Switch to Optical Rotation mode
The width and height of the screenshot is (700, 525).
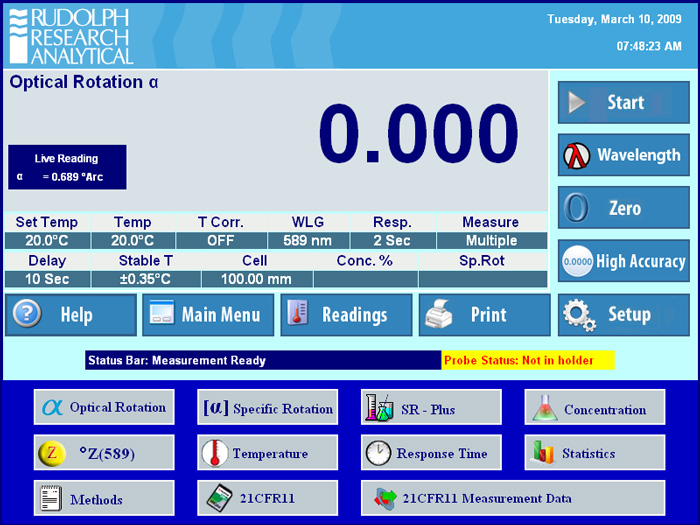[x=104, y=408]
